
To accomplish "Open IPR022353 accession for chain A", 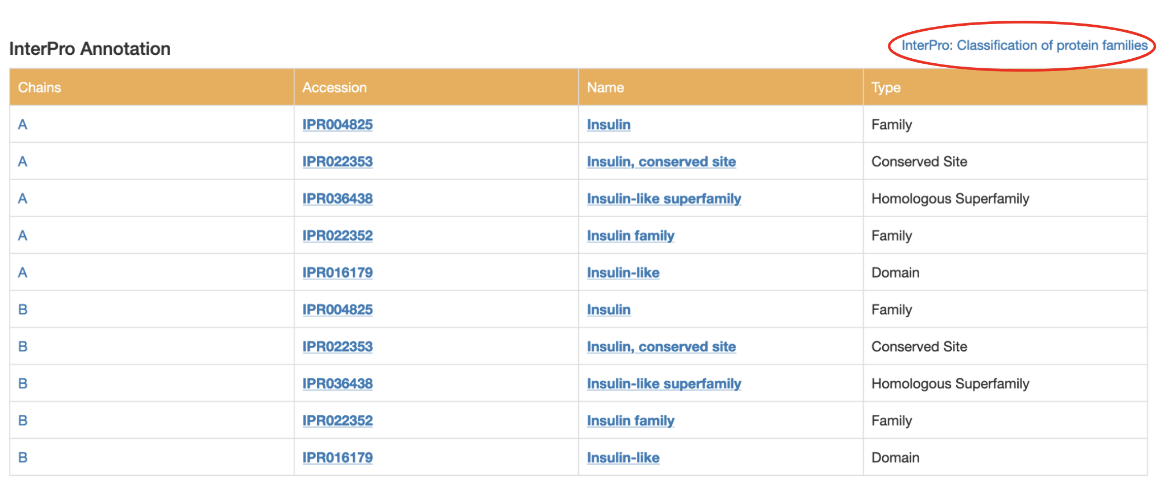I will tap(337, 162).
